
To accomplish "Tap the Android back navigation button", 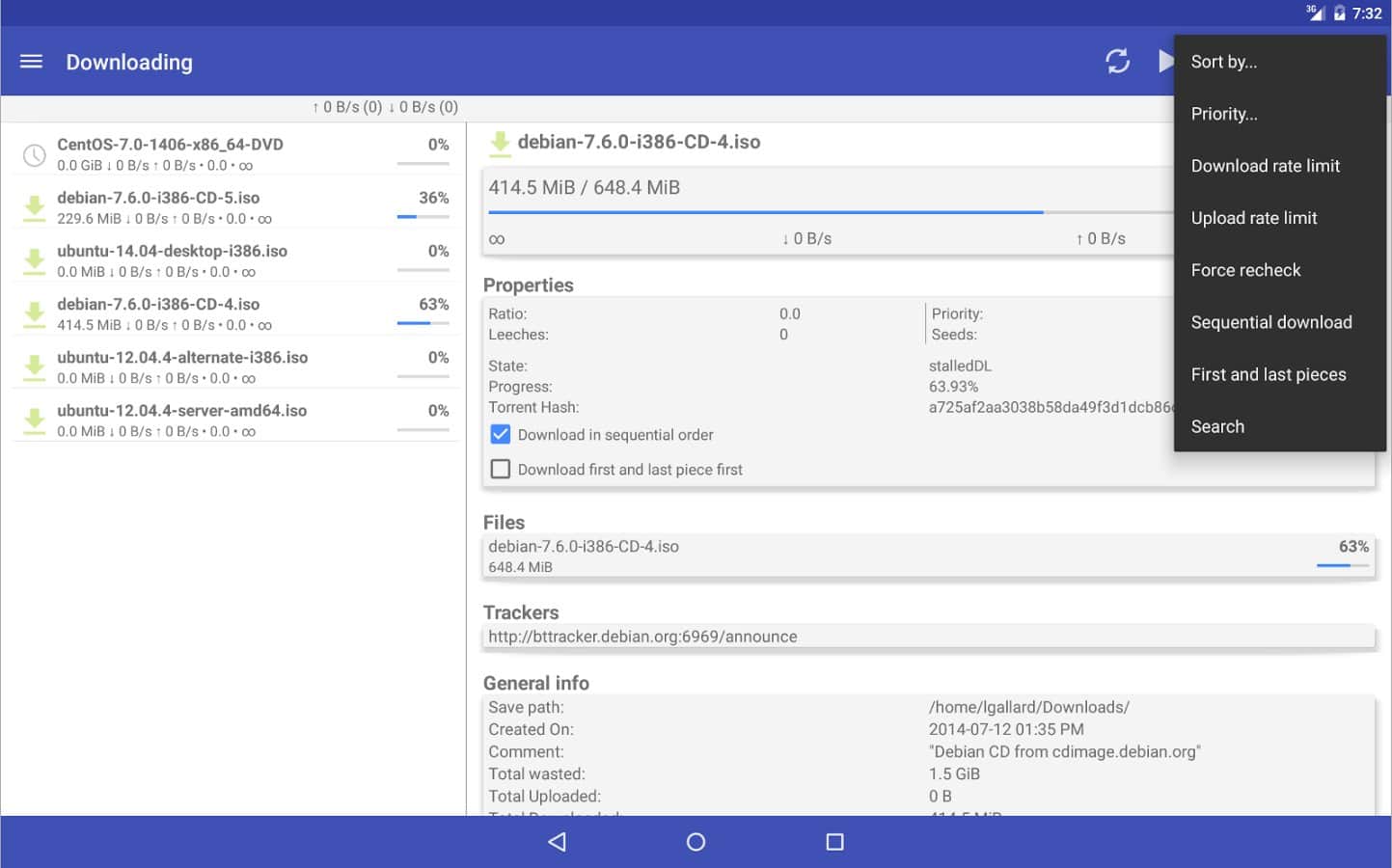I will [x=557, y=842].
